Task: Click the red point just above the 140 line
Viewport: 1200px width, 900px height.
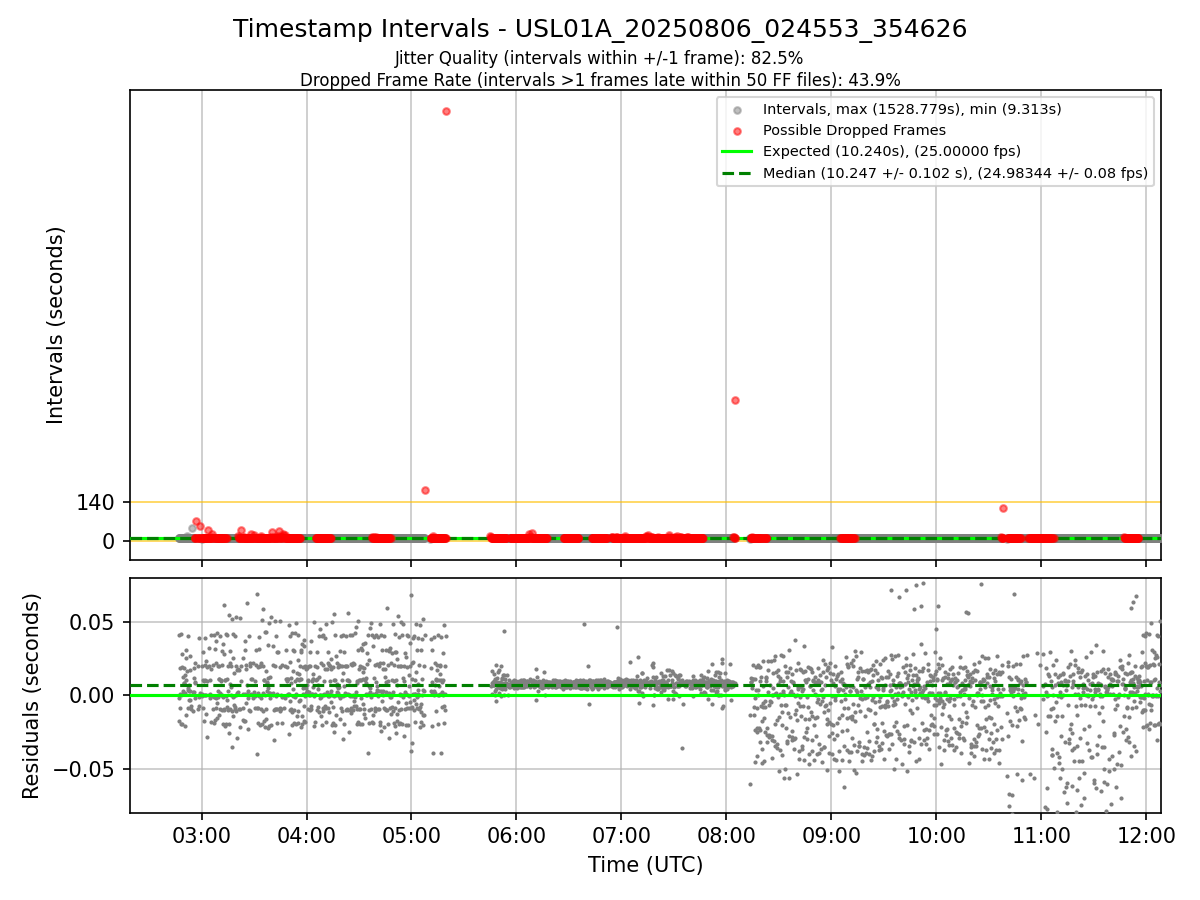Action: pos(425,490)
